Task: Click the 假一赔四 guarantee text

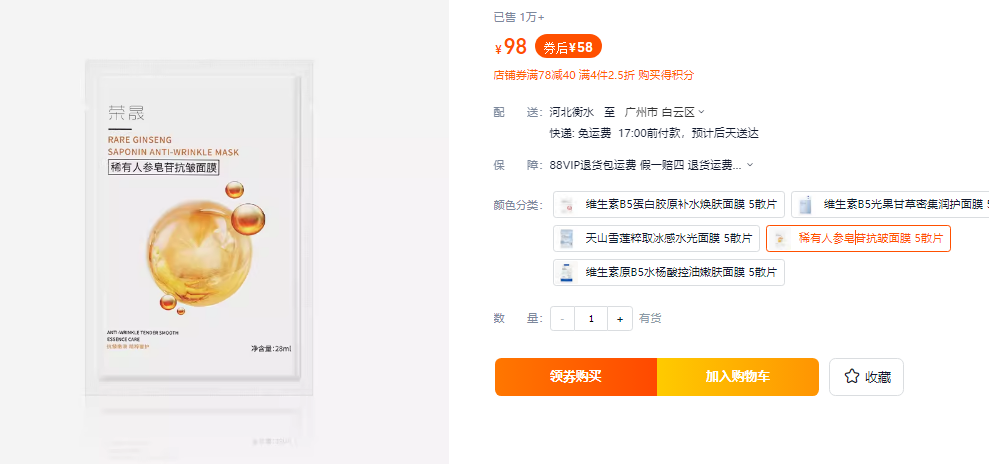Action: 661,165
